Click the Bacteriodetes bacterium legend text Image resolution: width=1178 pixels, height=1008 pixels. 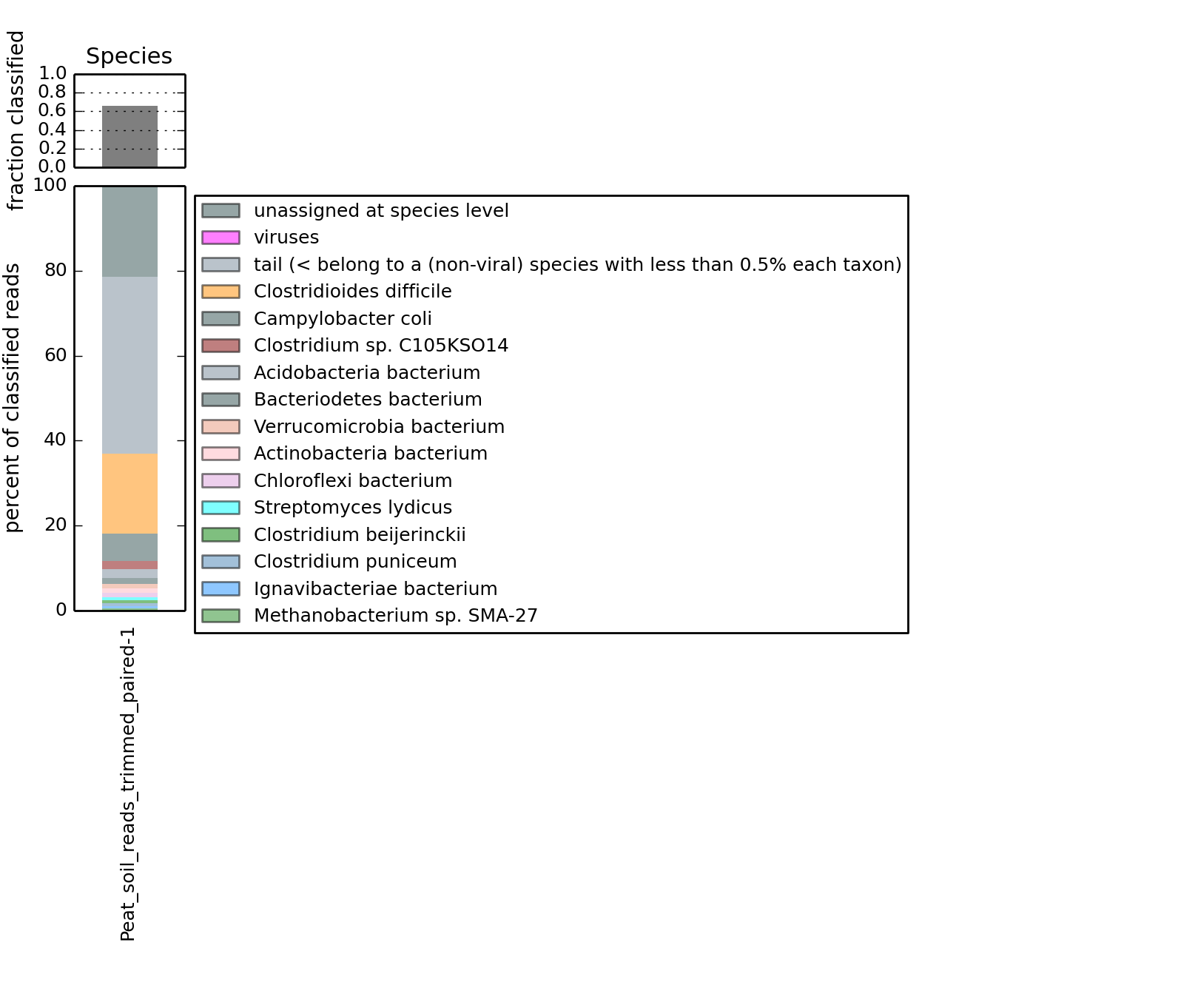pyautogui.click(x=368, y=400)
